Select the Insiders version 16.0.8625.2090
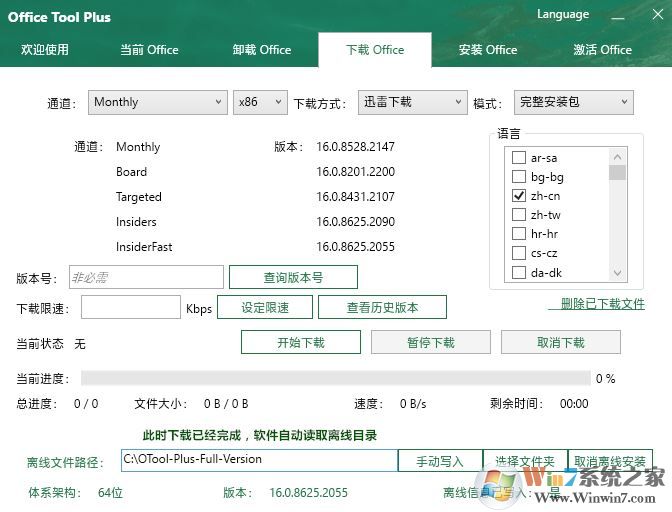Image resolution: width=672 pixels, height=512 pixels. point(355,222)
